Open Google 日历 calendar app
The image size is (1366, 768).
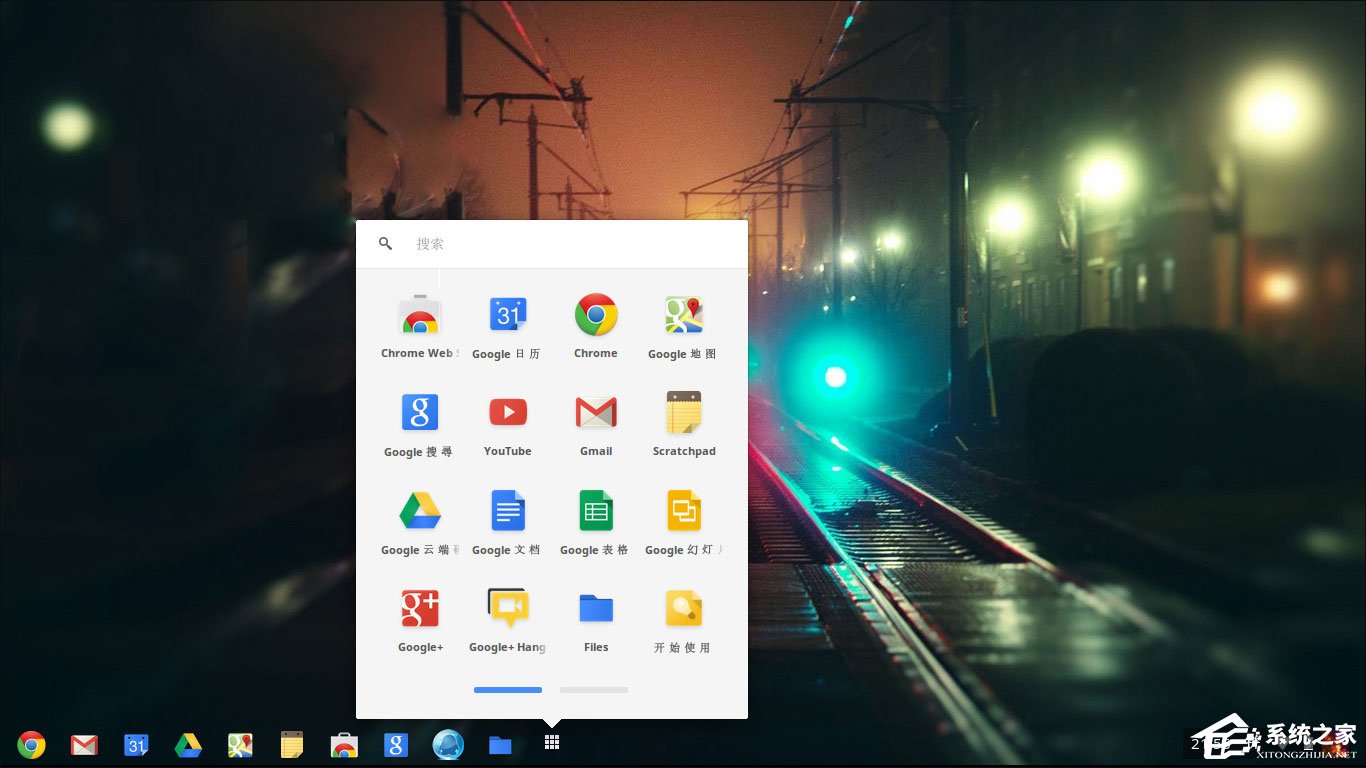[507, 314]
